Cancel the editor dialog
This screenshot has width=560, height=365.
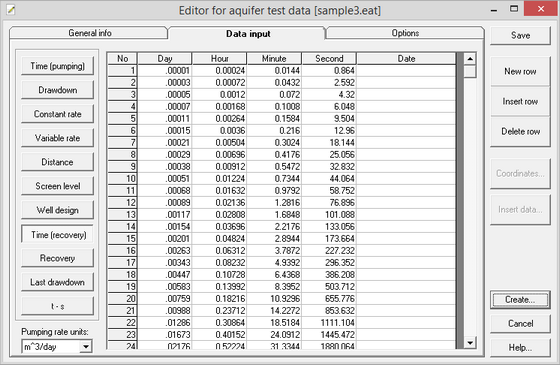[x=520, y=324]
